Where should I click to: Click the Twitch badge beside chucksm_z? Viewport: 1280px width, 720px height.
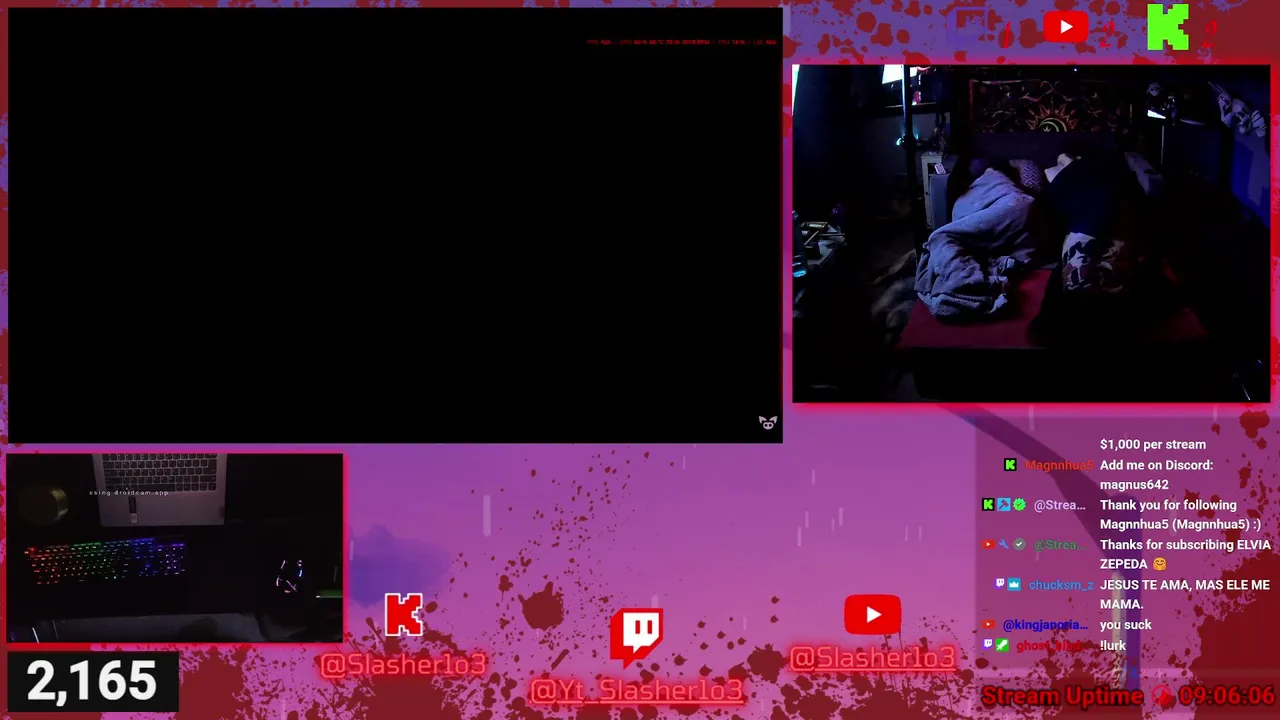(x=999, y=584)
